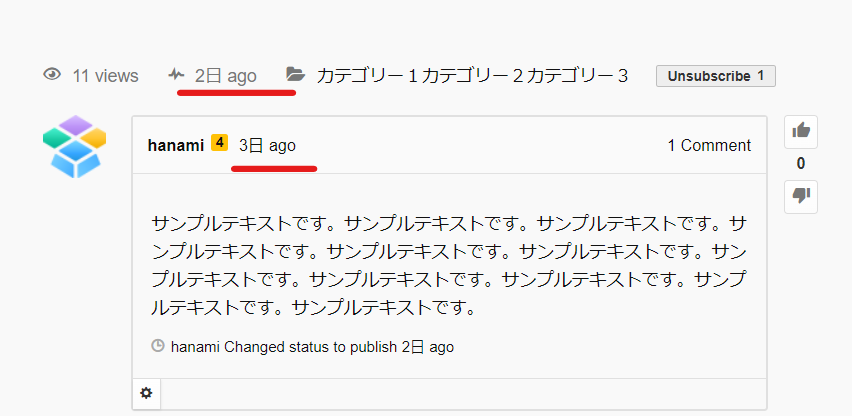This screenshot has height=416, width=852.
Task: Click the yellow reputation badge 4
Action: coord(220,145)
